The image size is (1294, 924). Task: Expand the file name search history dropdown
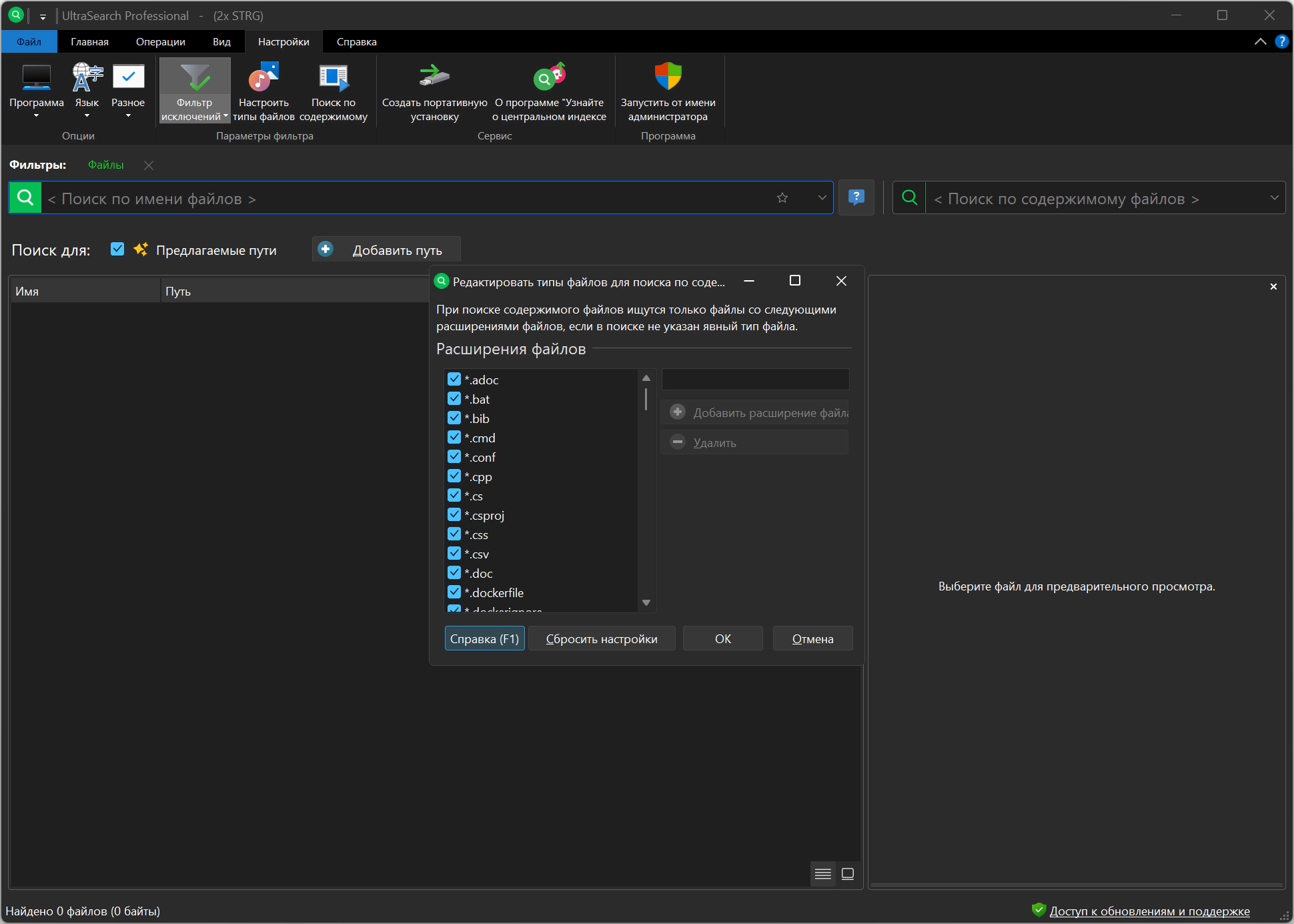pos(822,198)
